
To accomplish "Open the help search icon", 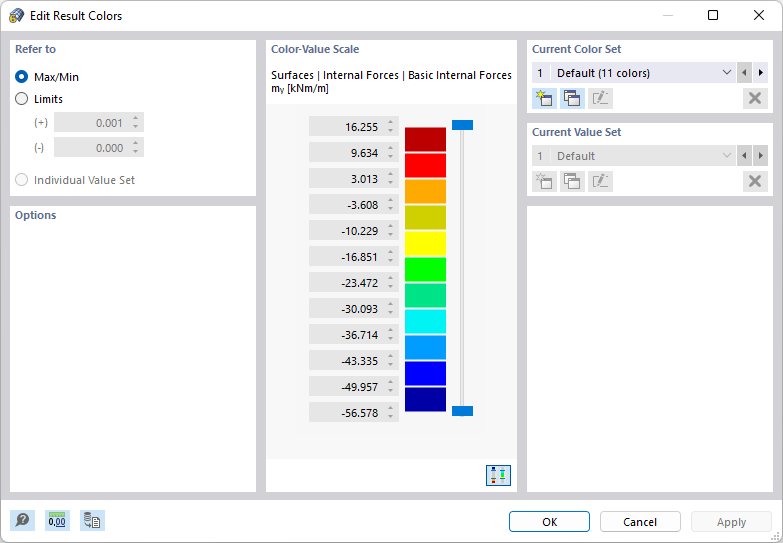I will point(22,521).
